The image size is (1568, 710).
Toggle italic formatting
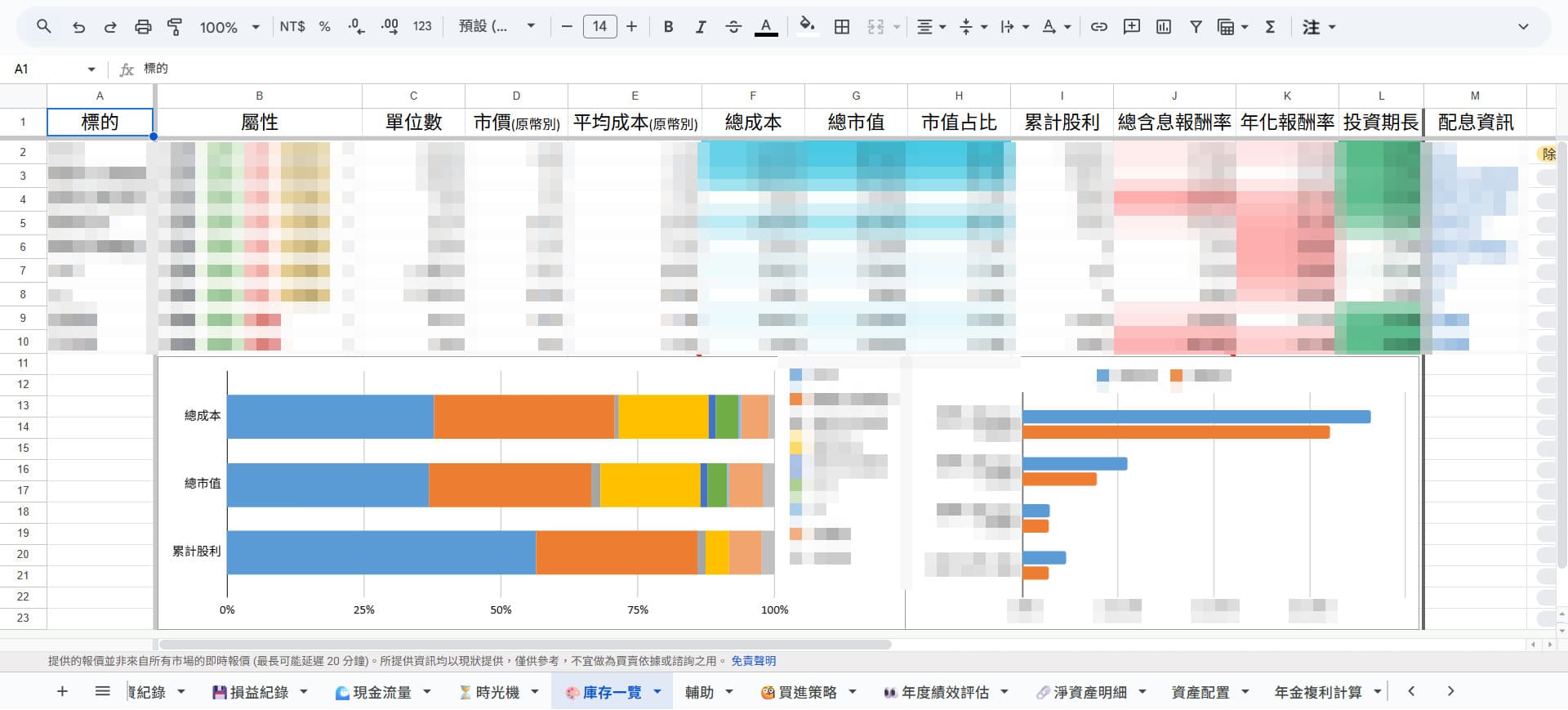coord(700,27)
